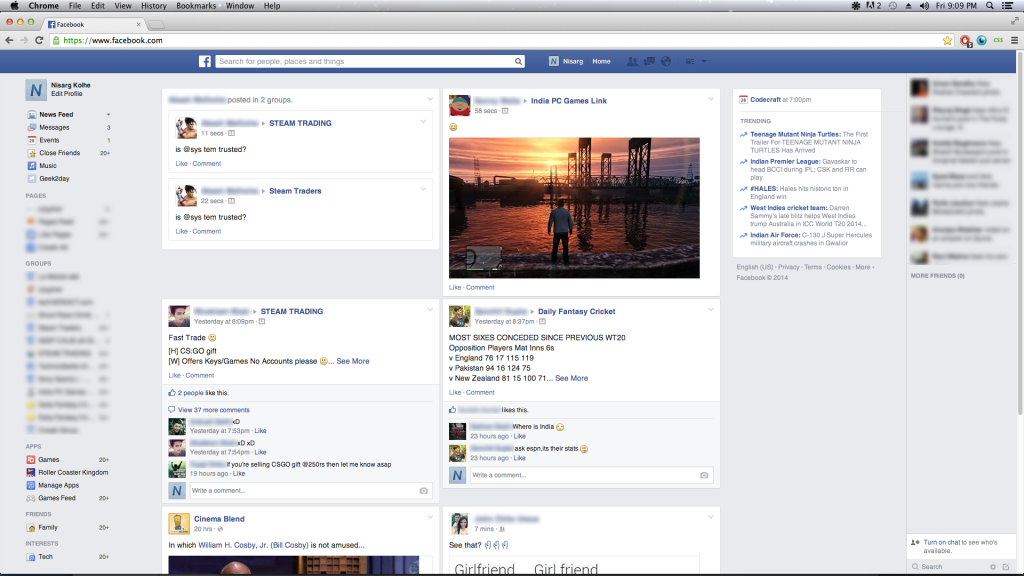Image resolution: width=1024 pixels, height=576 pixels.
Task: Open options chevron on the India PC Games Link post
Action: pos(711,99)
